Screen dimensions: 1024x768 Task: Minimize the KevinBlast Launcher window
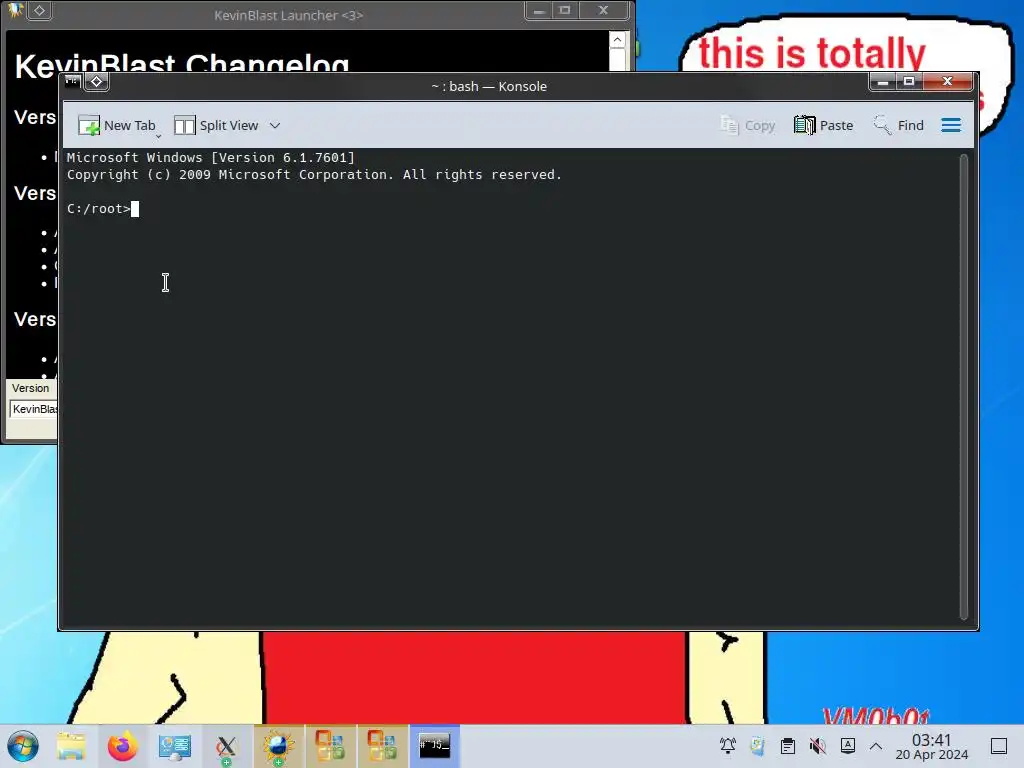[x=539, y=10]
